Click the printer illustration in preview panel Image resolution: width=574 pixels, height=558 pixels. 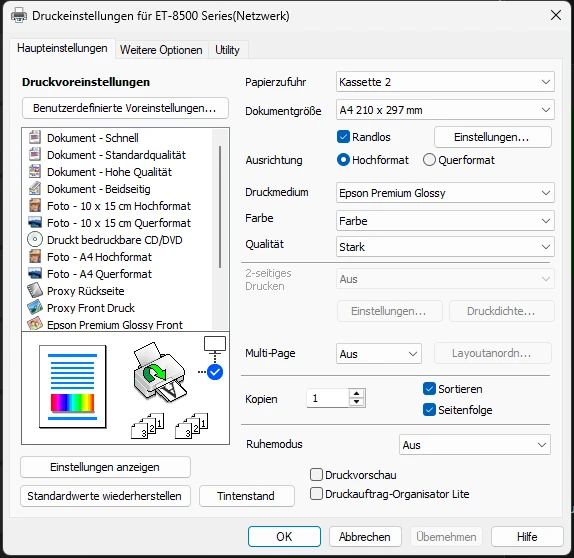[160, 372]
